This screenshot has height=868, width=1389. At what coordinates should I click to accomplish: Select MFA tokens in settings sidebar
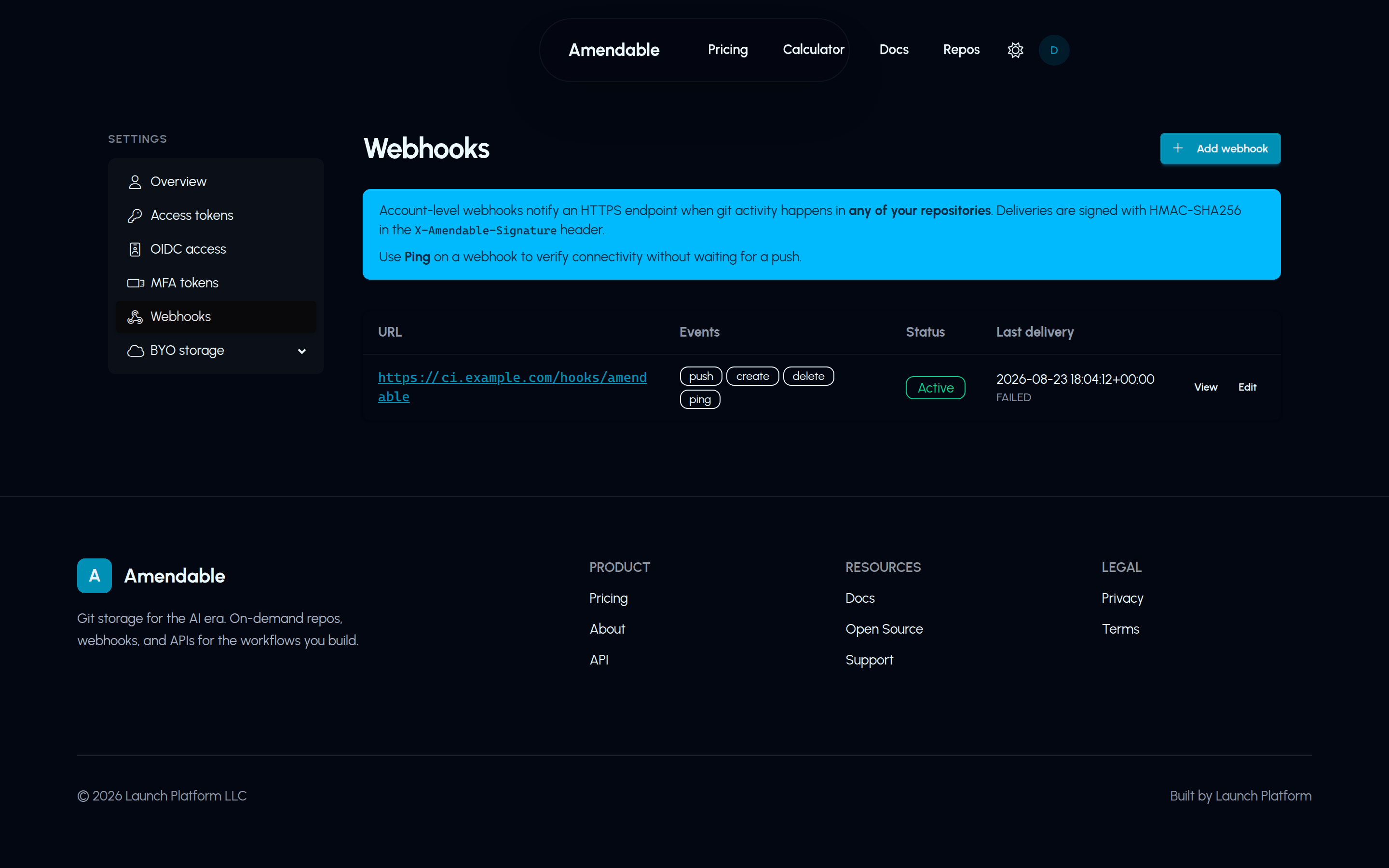click(x=216, y=283)
